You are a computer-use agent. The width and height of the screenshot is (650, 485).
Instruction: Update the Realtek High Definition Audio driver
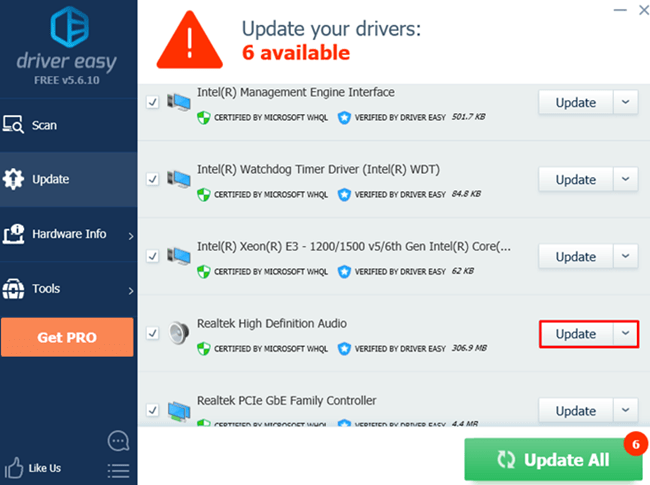[x=576, y=334]
